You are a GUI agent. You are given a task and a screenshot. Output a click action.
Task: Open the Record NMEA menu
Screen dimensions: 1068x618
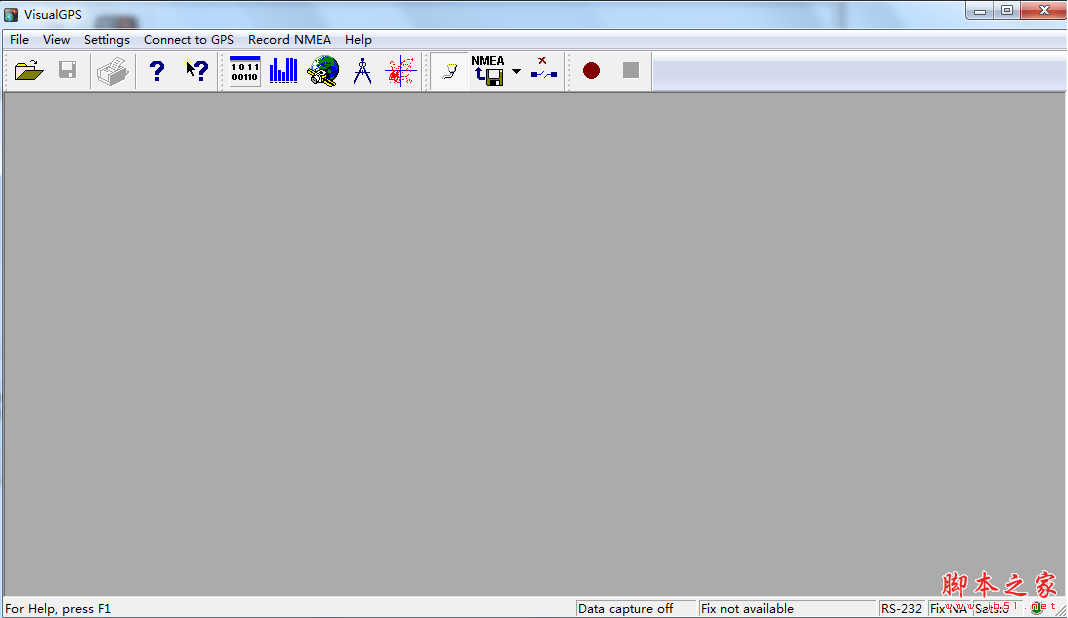coord(289,40)
